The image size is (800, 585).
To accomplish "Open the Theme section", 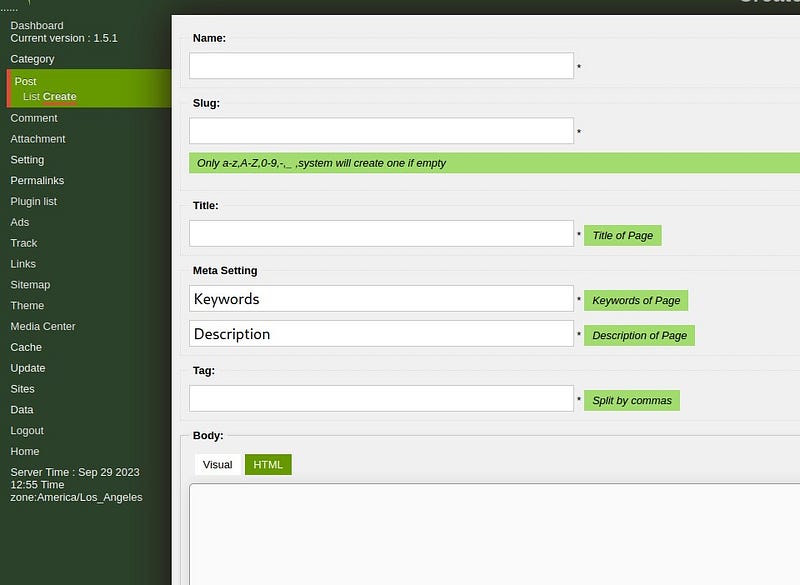I will pyautogui.click(x=27, y=306).
